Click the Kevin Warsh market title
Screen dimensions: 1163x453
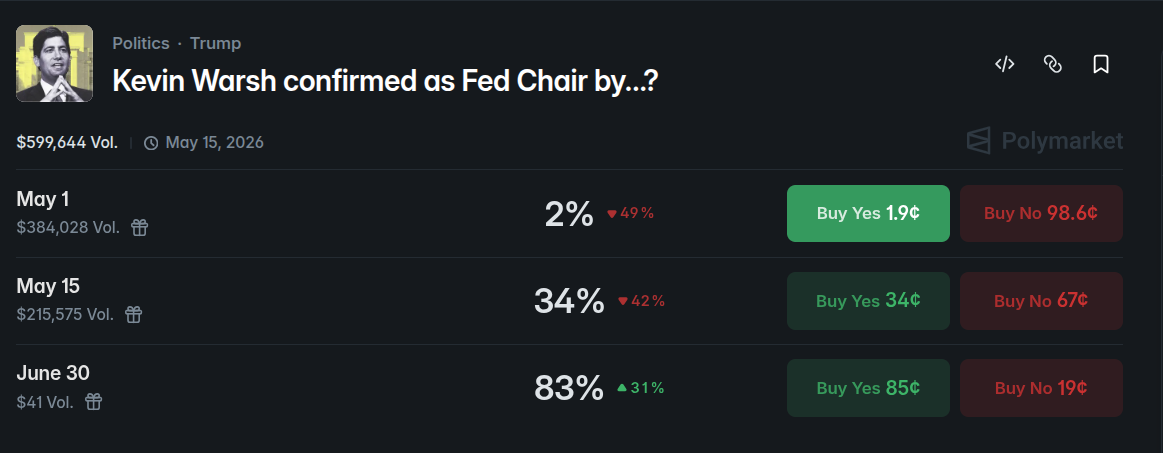point(385,82)
